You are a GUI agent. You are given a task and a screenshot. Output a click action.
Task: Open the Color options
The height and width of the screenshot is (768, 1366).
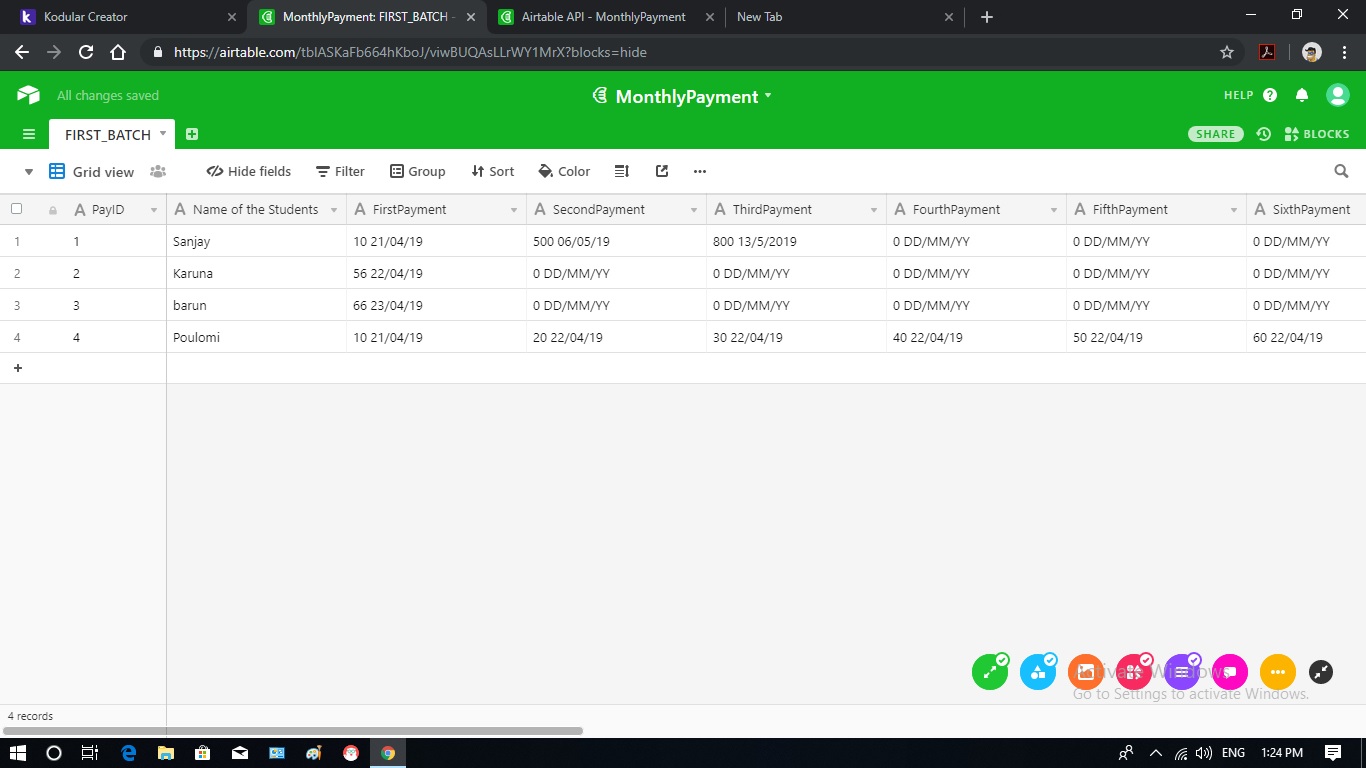[564, 171]
